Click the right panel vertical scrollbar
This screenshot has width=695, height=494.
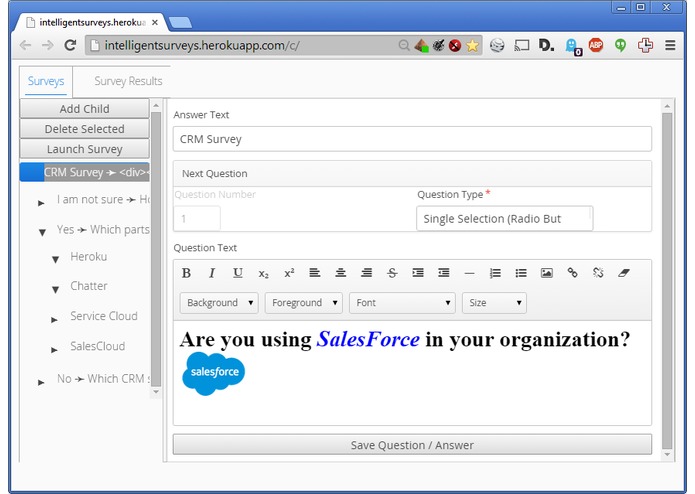[x=667, y=280]
